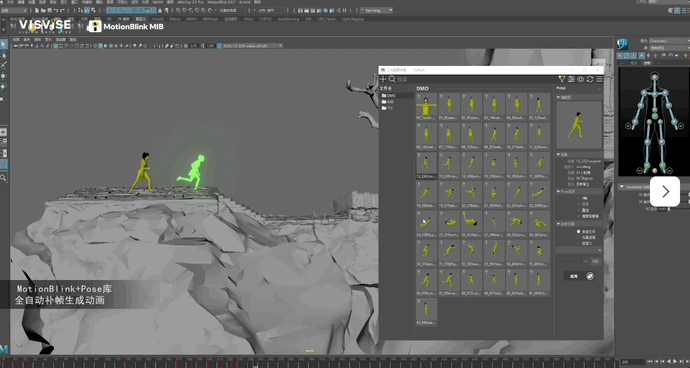Click the eye visibility icon in library toolbar
The image size is (690, 368).
pyautogui.click(x=580, y=79)
